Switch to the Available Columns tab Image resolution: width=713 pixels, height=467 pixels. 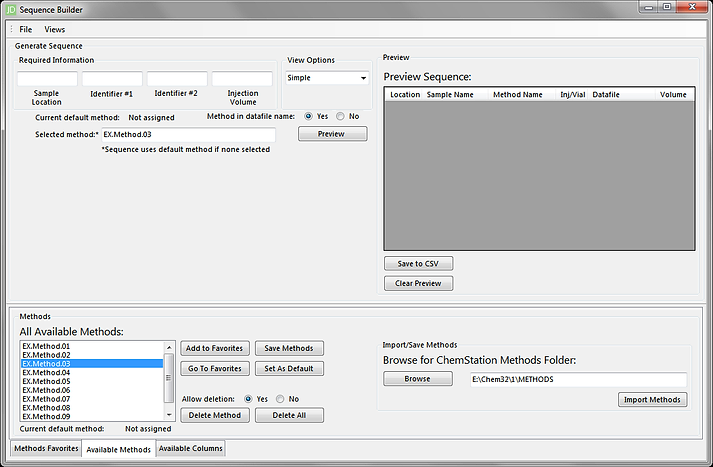coord(191,448)
